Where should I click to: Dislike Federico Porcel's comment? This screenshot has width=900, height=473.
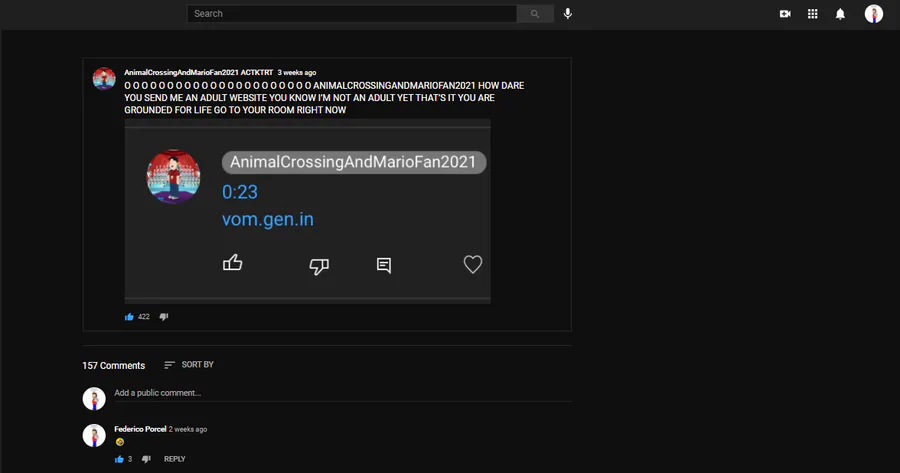tap(146, 459)
